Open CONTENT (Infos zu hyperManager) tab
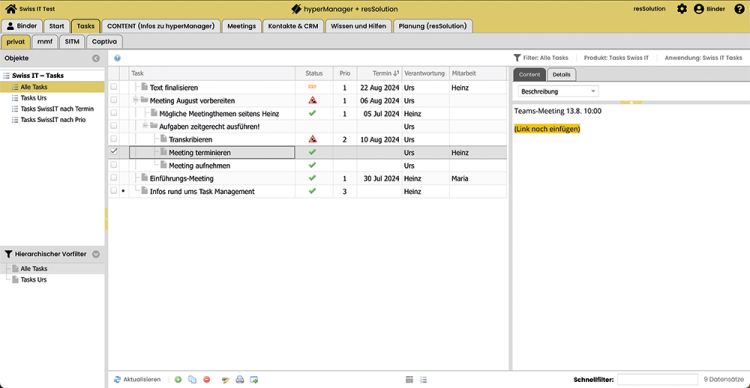 161,26
